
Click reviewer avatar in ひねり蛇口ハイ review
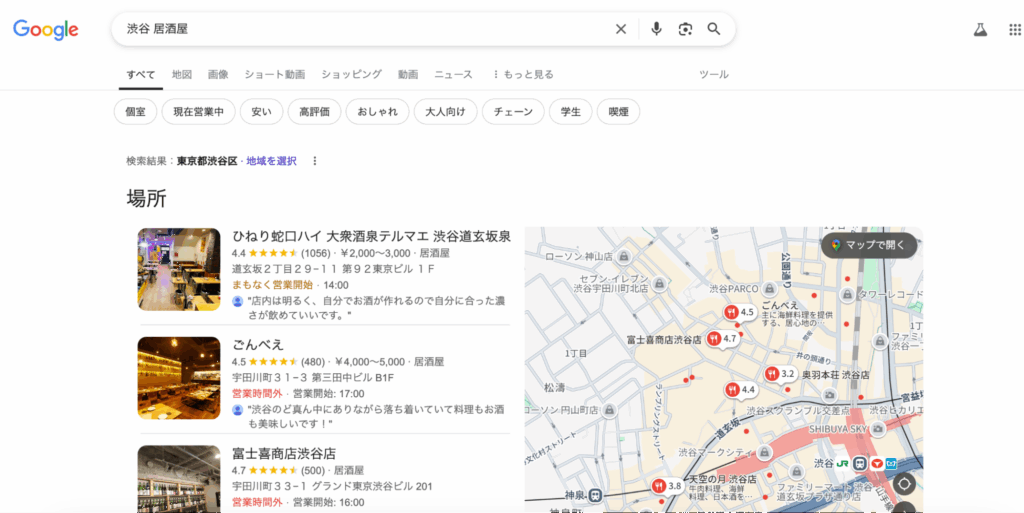point(238,301)
